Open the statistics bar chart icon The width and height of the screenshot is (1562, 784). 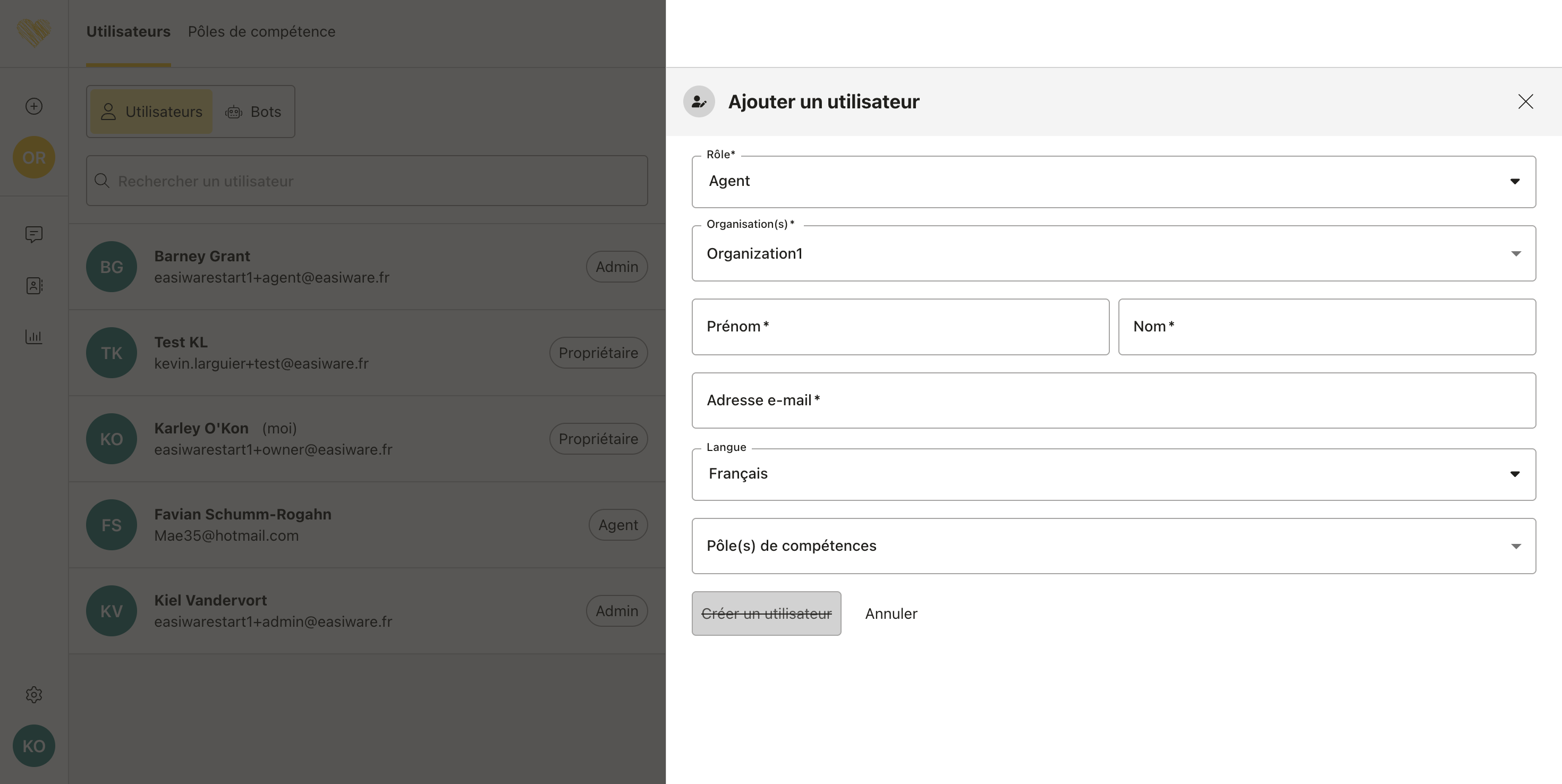pos(34,337)
